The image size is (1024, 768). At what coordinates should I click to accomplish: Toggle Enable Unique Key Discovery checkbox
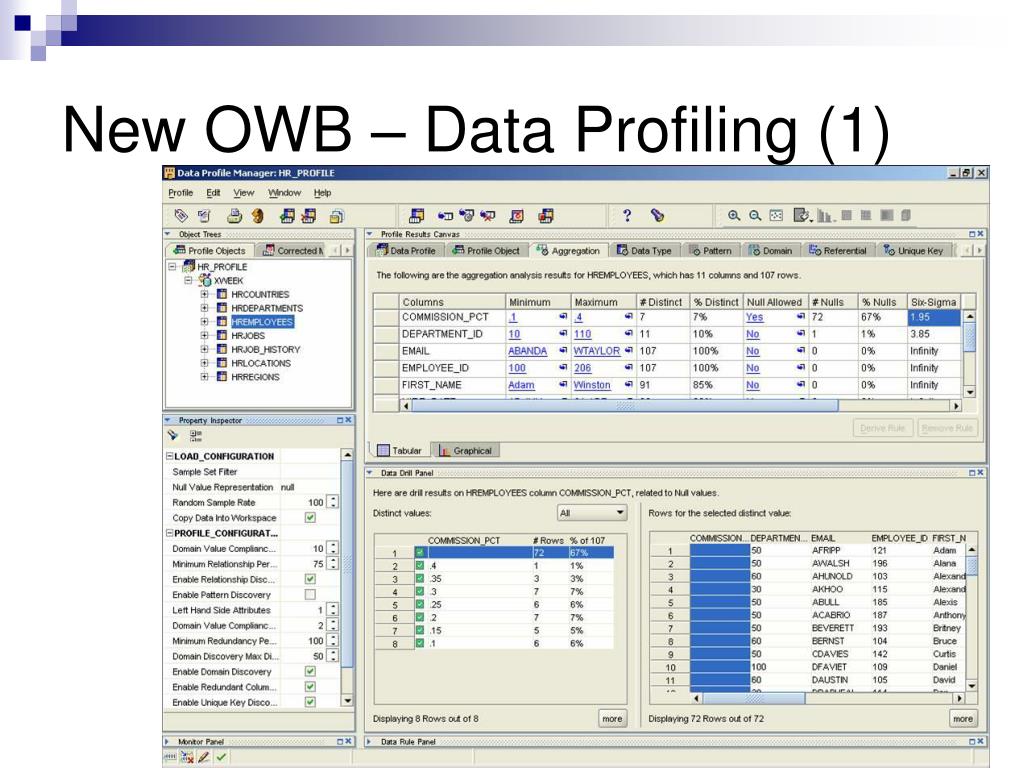310,702
